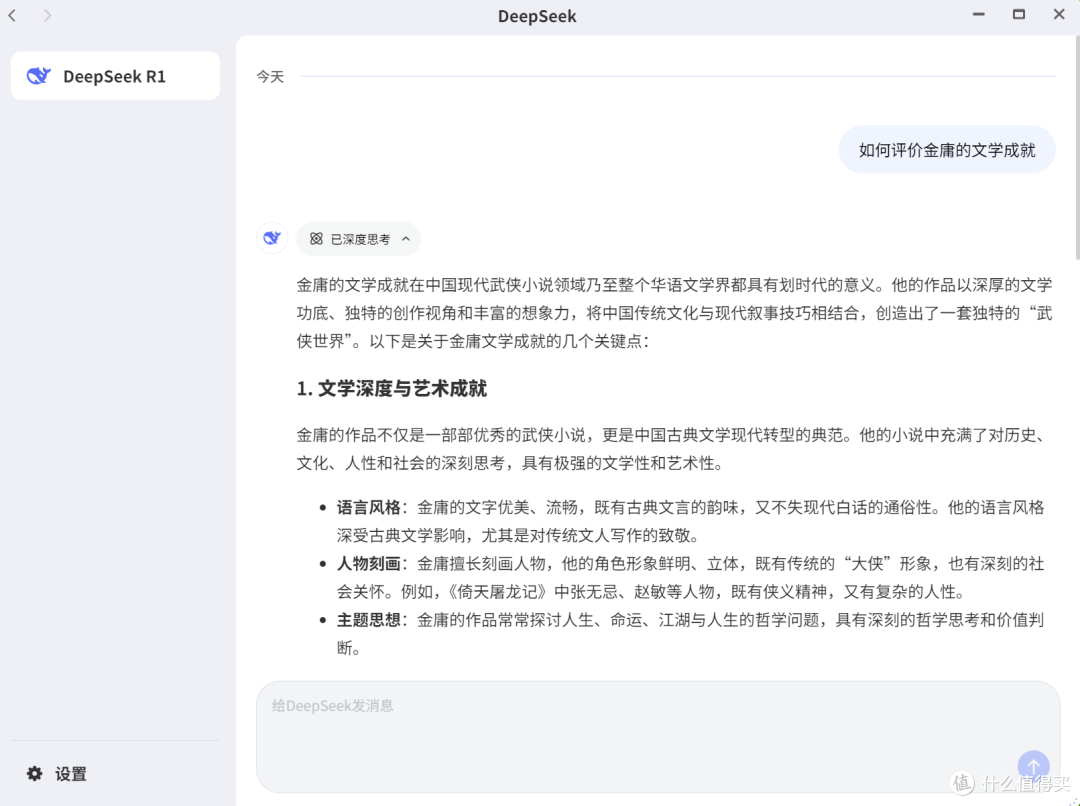Focus the 给DeepSeek发消息 input box

click(658, 736)
